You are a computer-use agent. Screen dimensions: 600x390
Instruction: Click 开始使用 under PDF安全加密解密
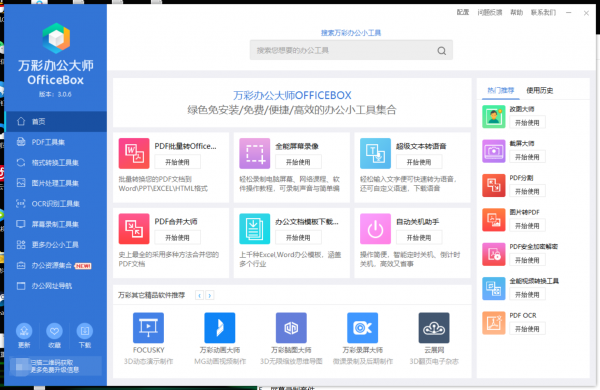(x=527, y=260)
